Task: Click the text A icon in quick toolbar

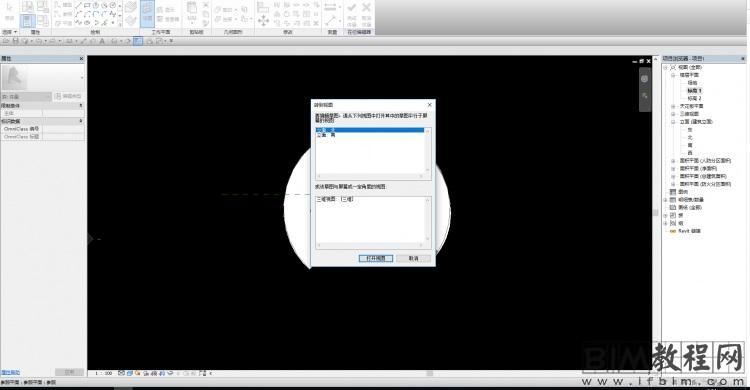Action: tap(102, 41)
